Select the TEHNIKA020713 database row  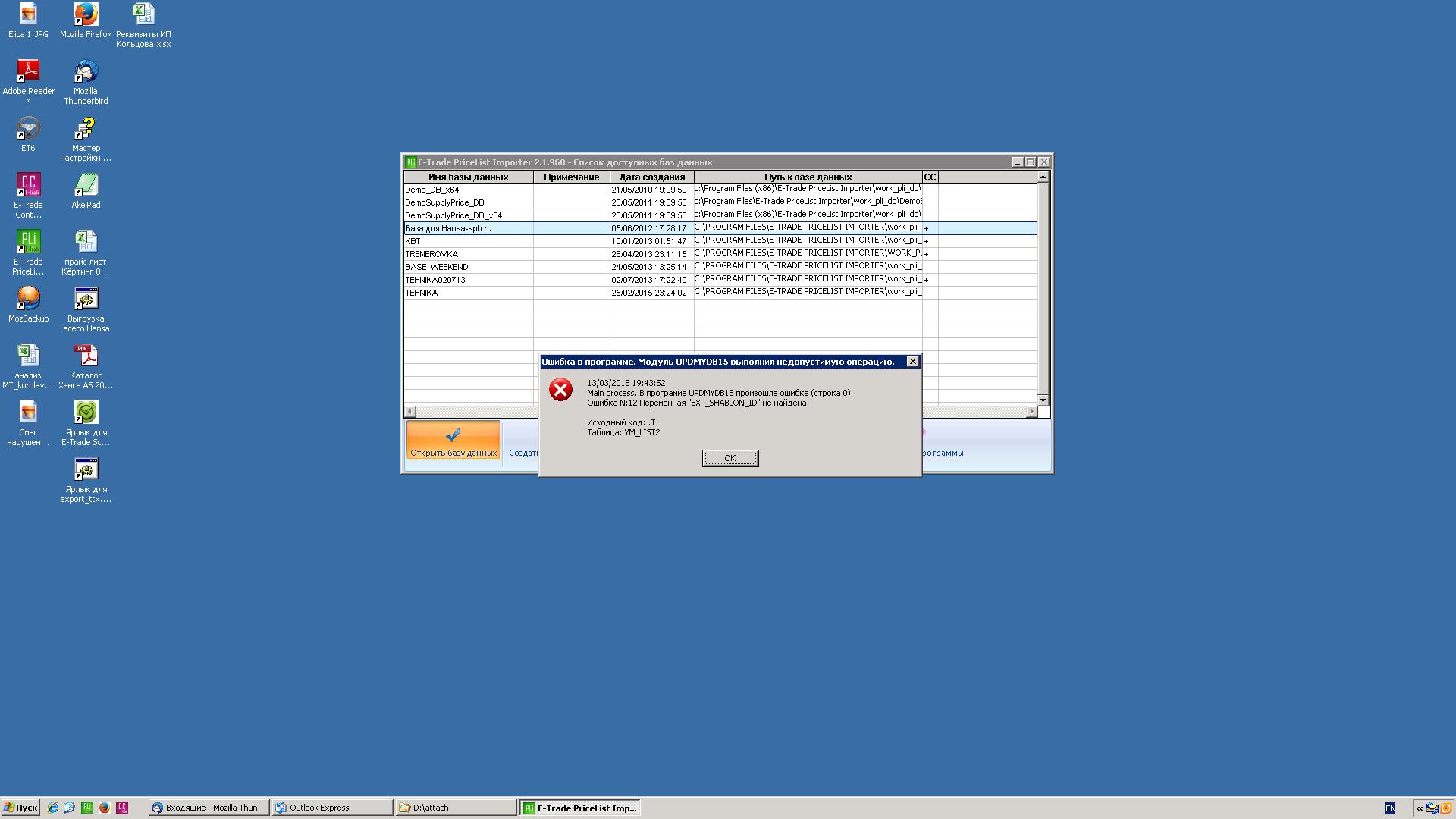pos(720,280)
